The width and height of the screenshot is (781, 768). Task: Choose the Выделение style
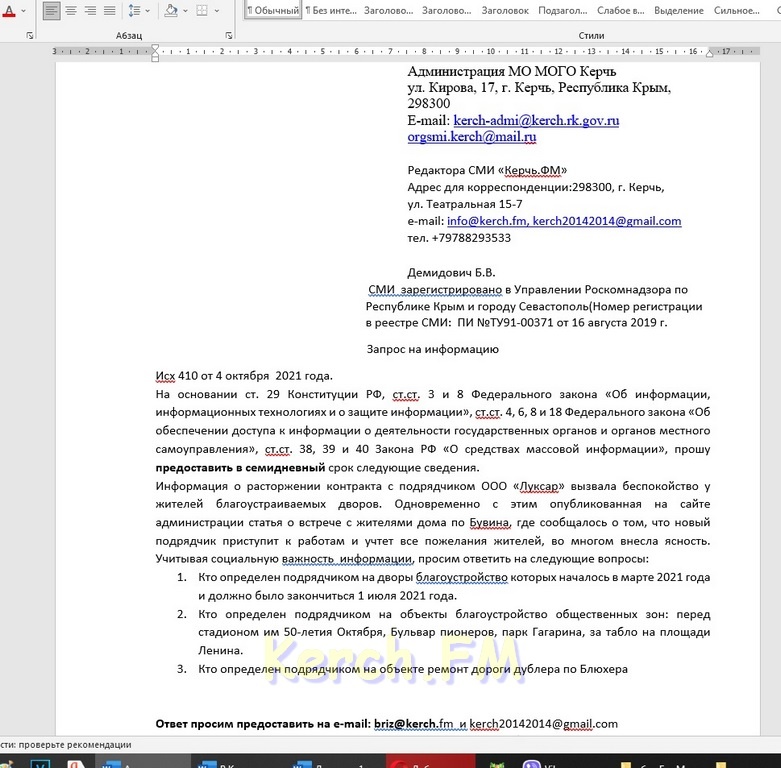678,11
